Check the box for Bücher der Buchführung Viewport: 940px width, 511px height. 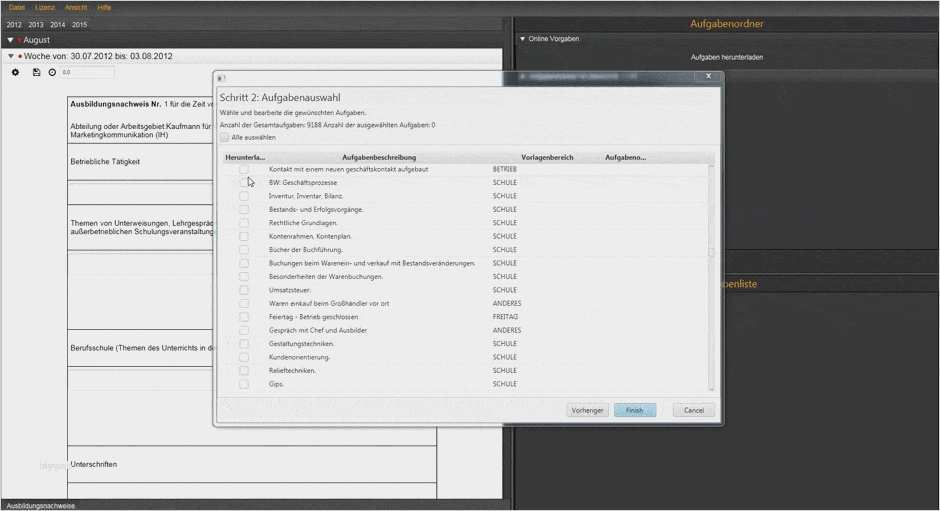[x=244, y=250]
